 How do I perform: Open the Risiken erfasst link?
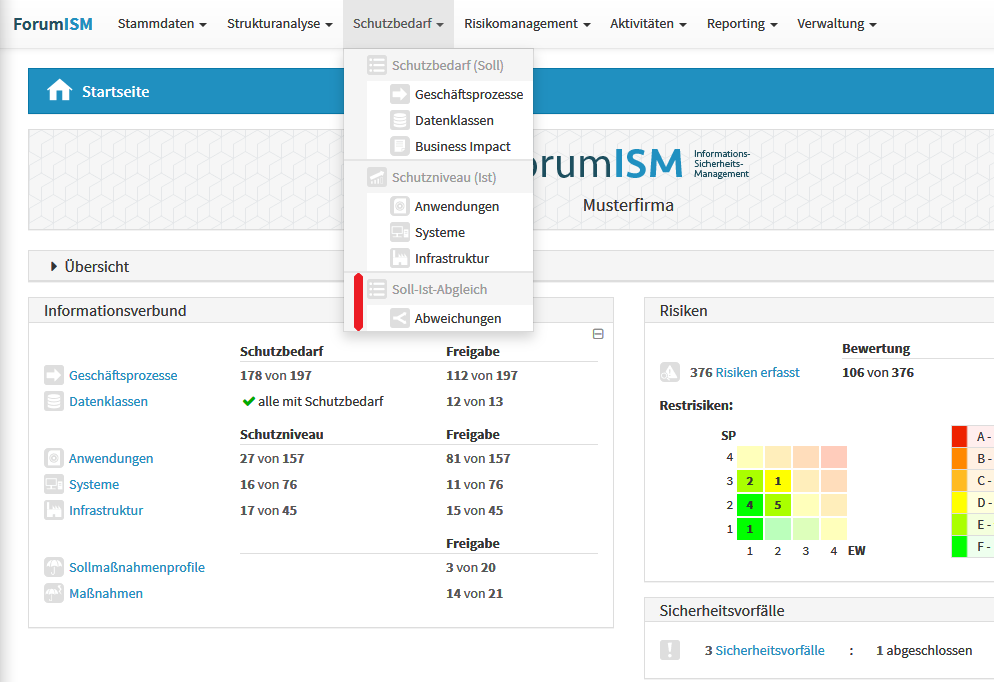pyautogui.click(x=757, y=372)
